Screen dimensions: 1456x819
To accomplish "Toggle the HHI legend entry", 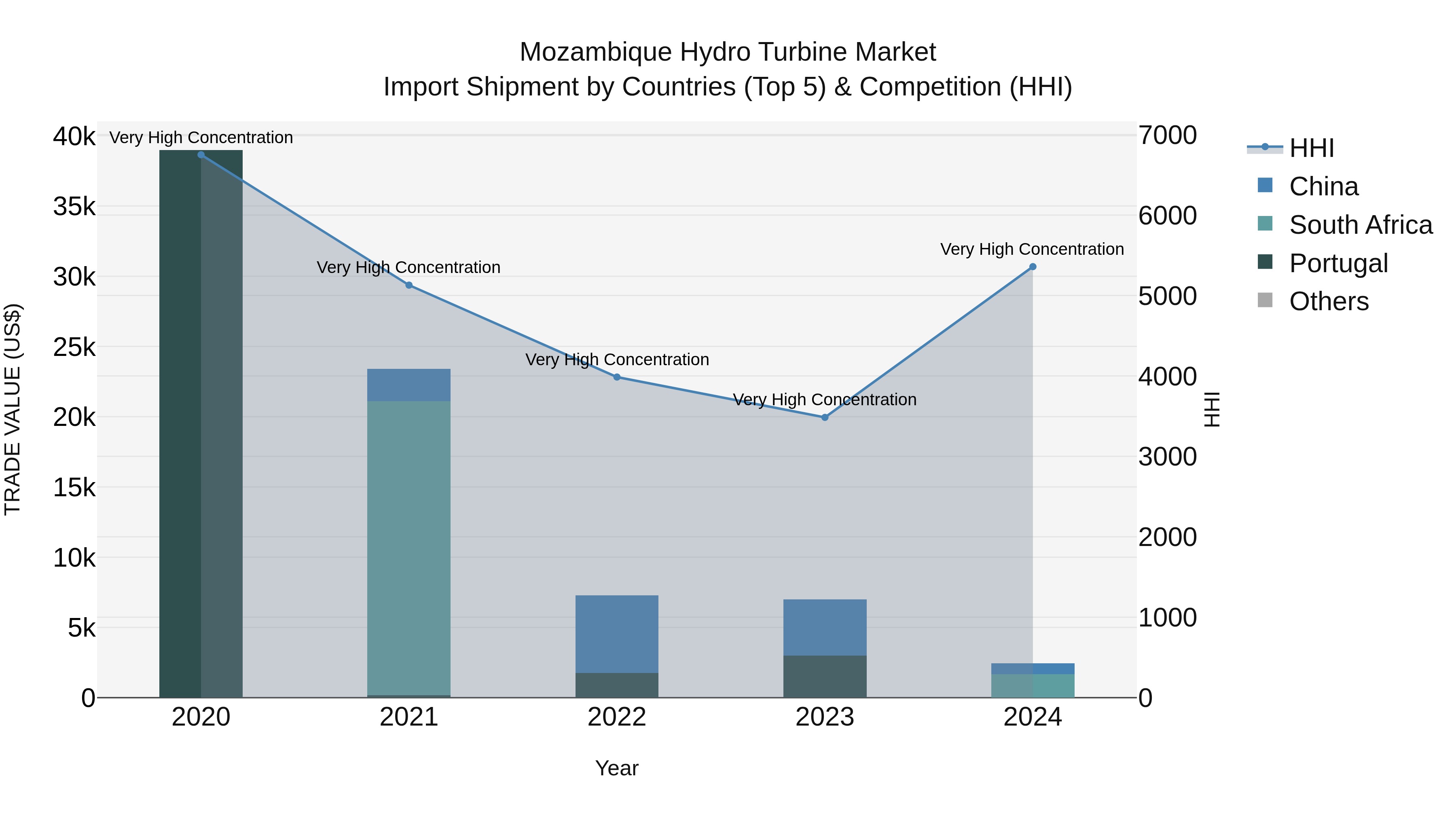I will [1291, 148].
